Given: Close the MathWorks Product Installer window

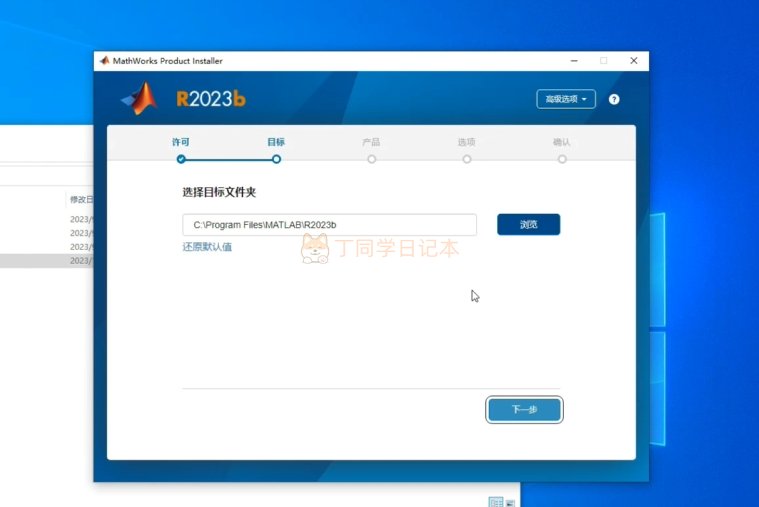Looking at the screenshot, I should pyautogui.click(x=634, y=61).
